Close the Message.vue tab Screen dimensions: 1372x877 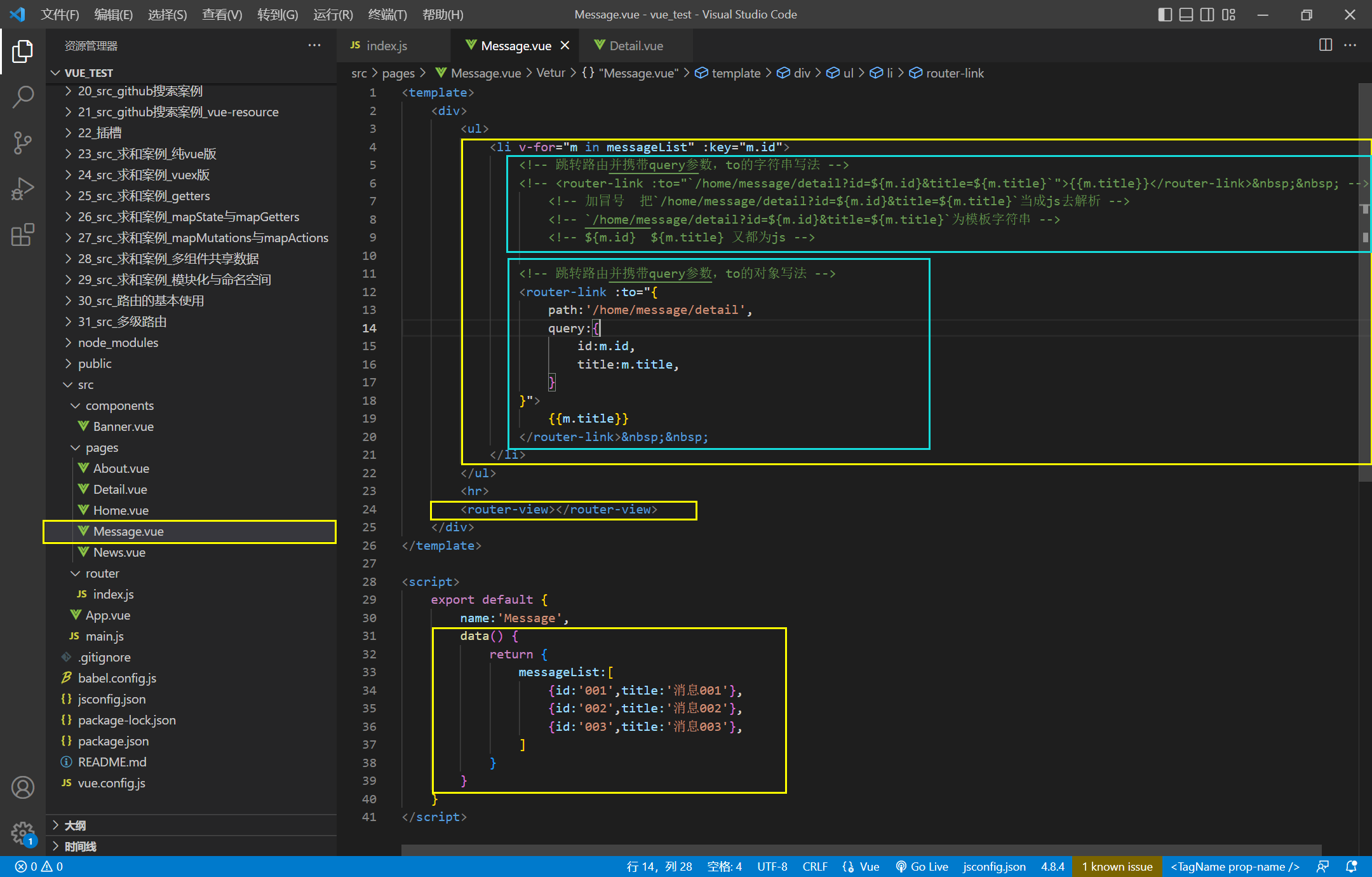(x=565, y=45)
